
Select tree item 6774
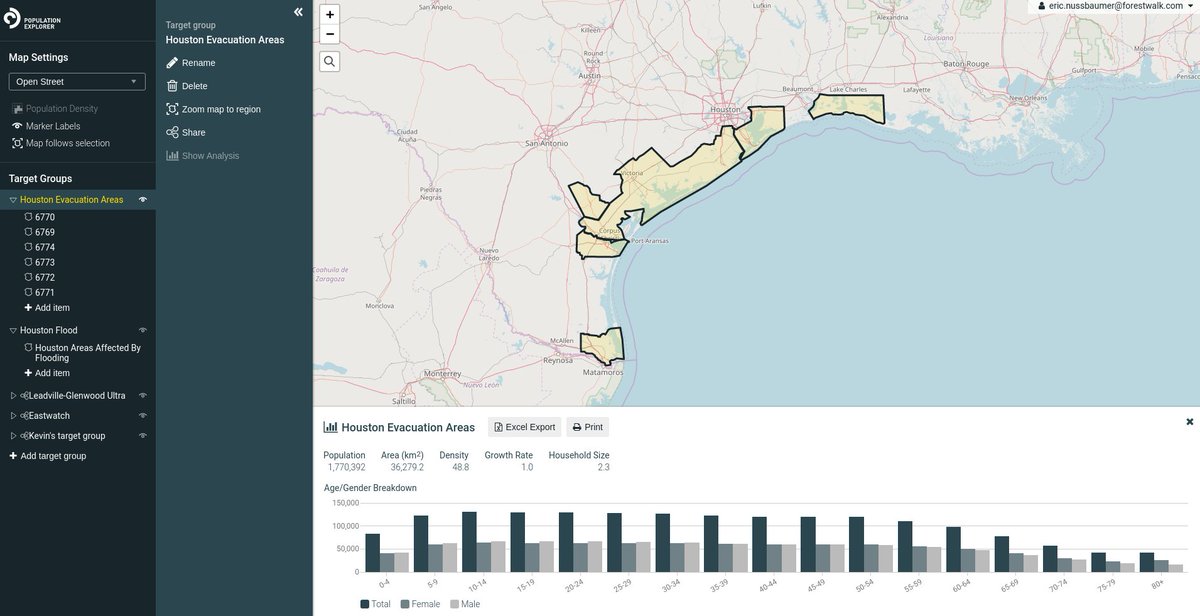click(45, 247)
